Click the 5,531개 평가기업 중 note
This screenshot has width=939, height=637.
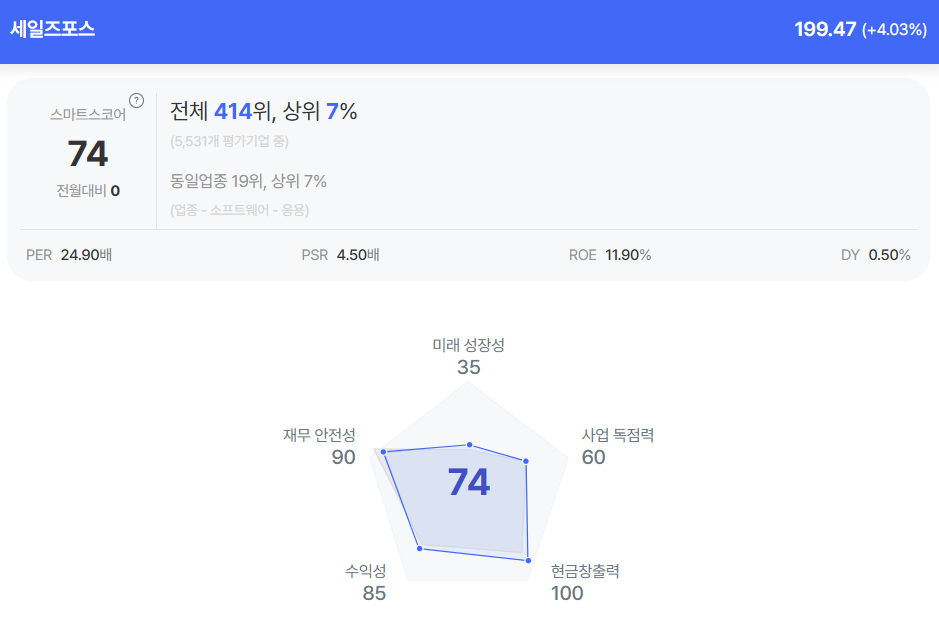(229, 141)
